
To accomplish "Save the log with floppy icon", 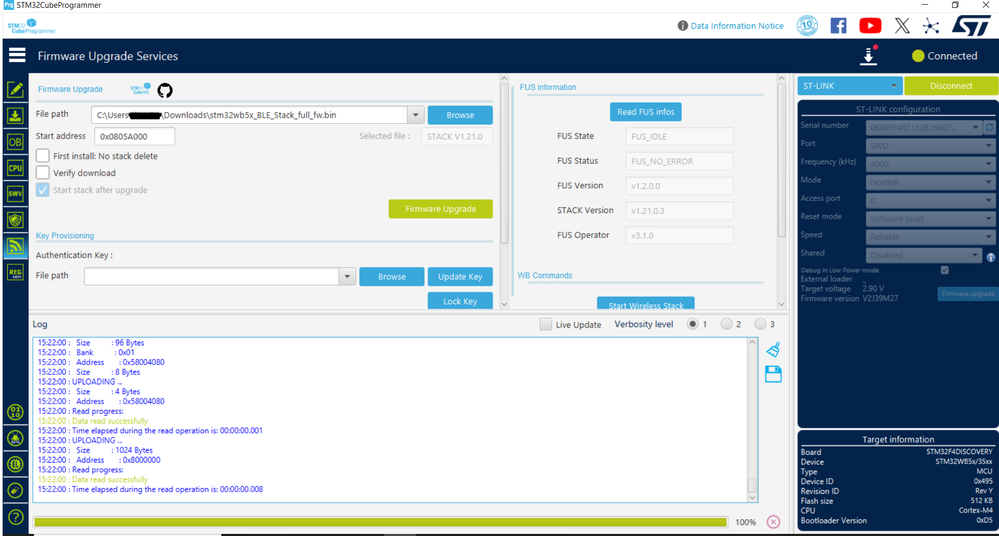I will (773, 374).
